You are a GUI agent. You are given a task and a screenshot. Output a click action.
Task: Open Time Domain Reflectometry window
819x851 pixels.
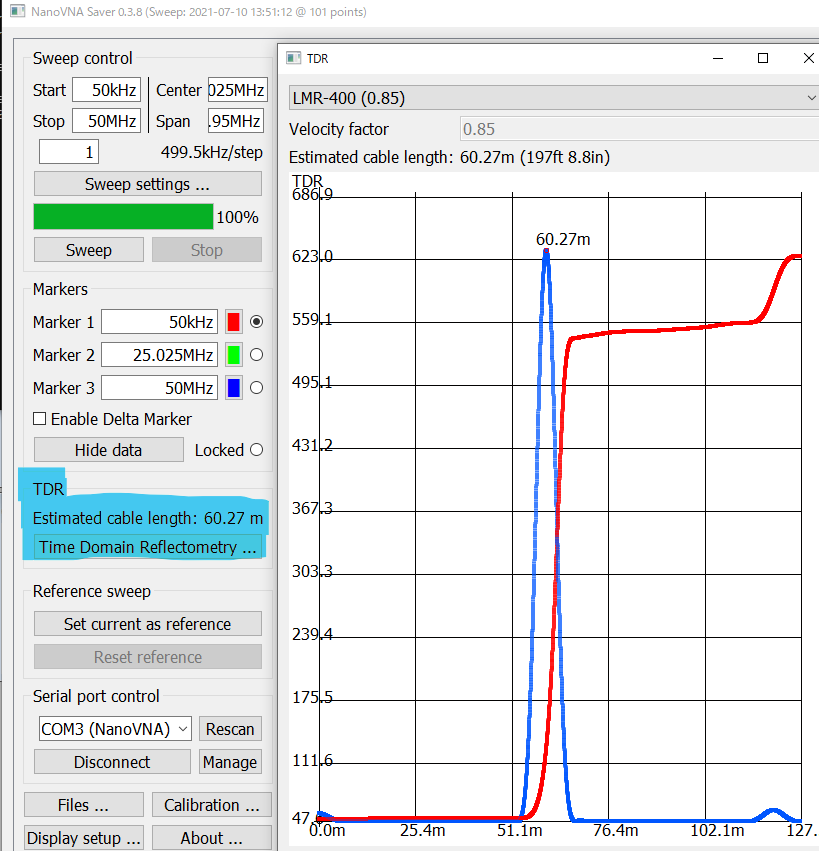(148, 547)
